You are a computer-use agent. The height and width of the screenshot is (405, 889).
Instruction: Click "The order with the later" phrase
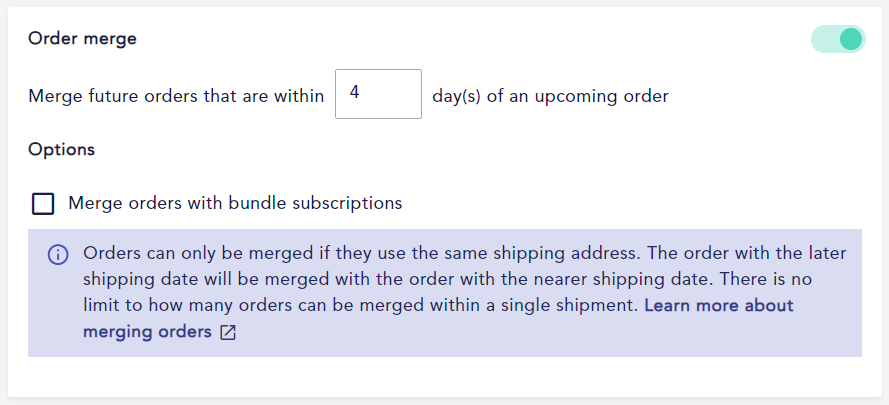pos(744,253)
